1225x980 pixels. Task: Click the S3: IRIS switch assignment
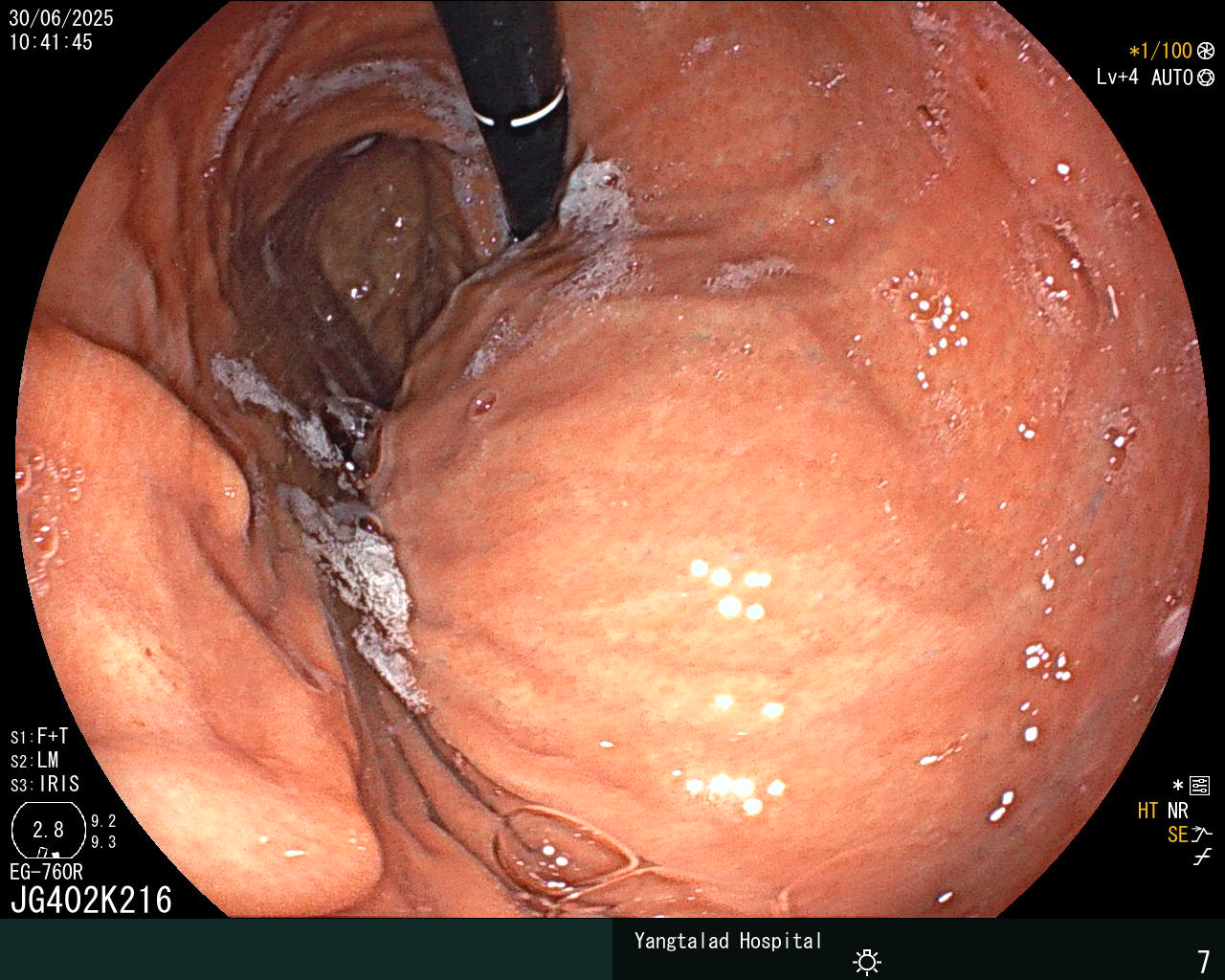(45, 784)
